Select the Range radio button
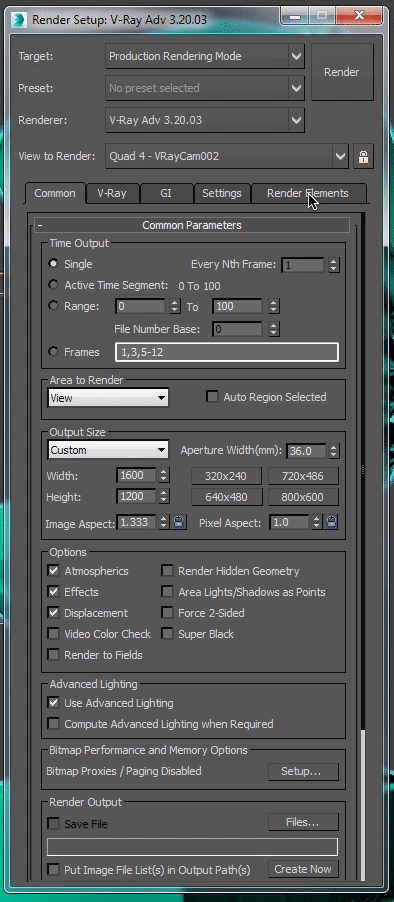This screenshot has height=902, width=394. [x=54, y=305]
